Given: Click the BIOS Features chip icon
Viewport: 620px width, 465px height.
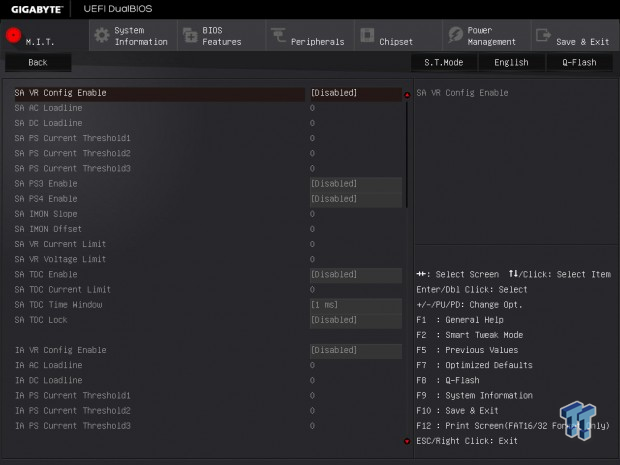Looking at the screenshot, I should pos(190,35).
